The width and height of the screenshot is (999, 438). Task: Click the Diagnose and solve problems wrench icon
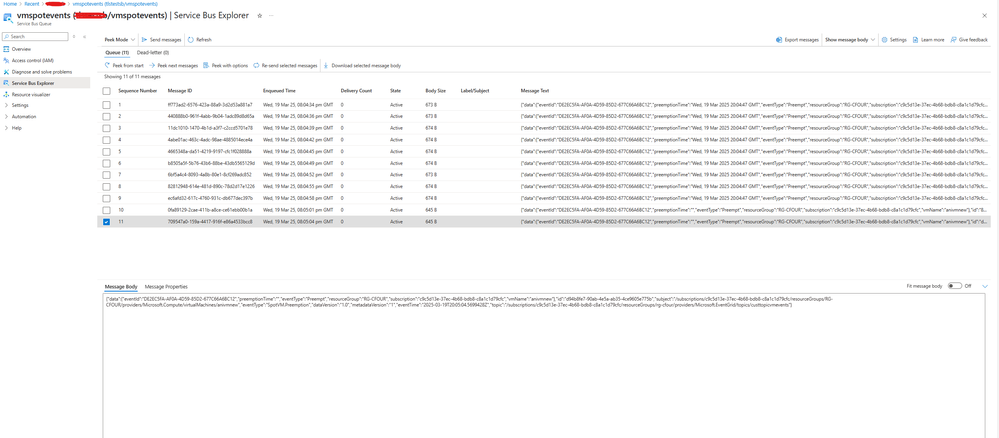click(6, 71)
